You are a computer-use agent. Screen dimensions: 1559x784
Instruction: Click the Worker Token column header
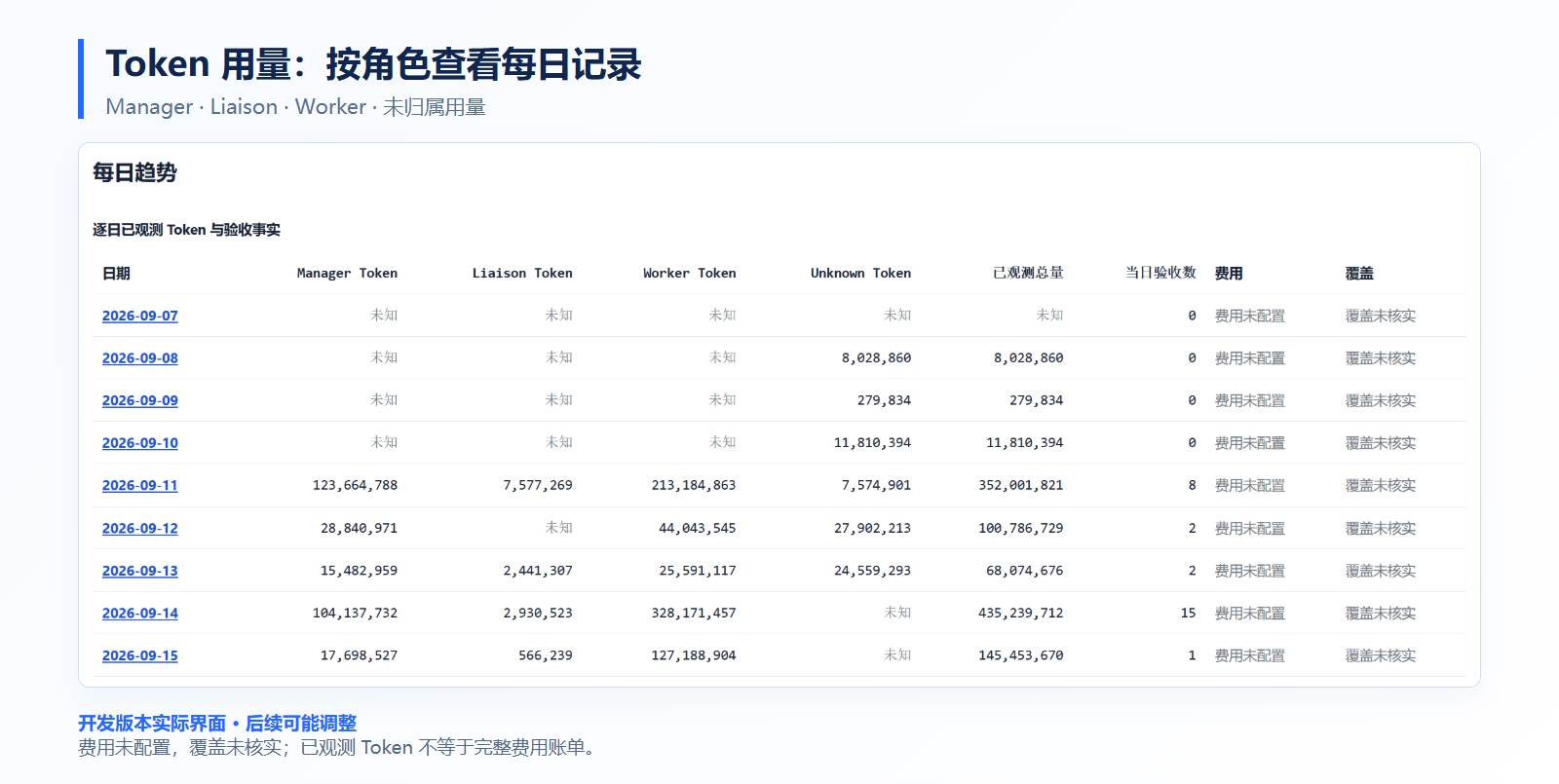[690, 273]
